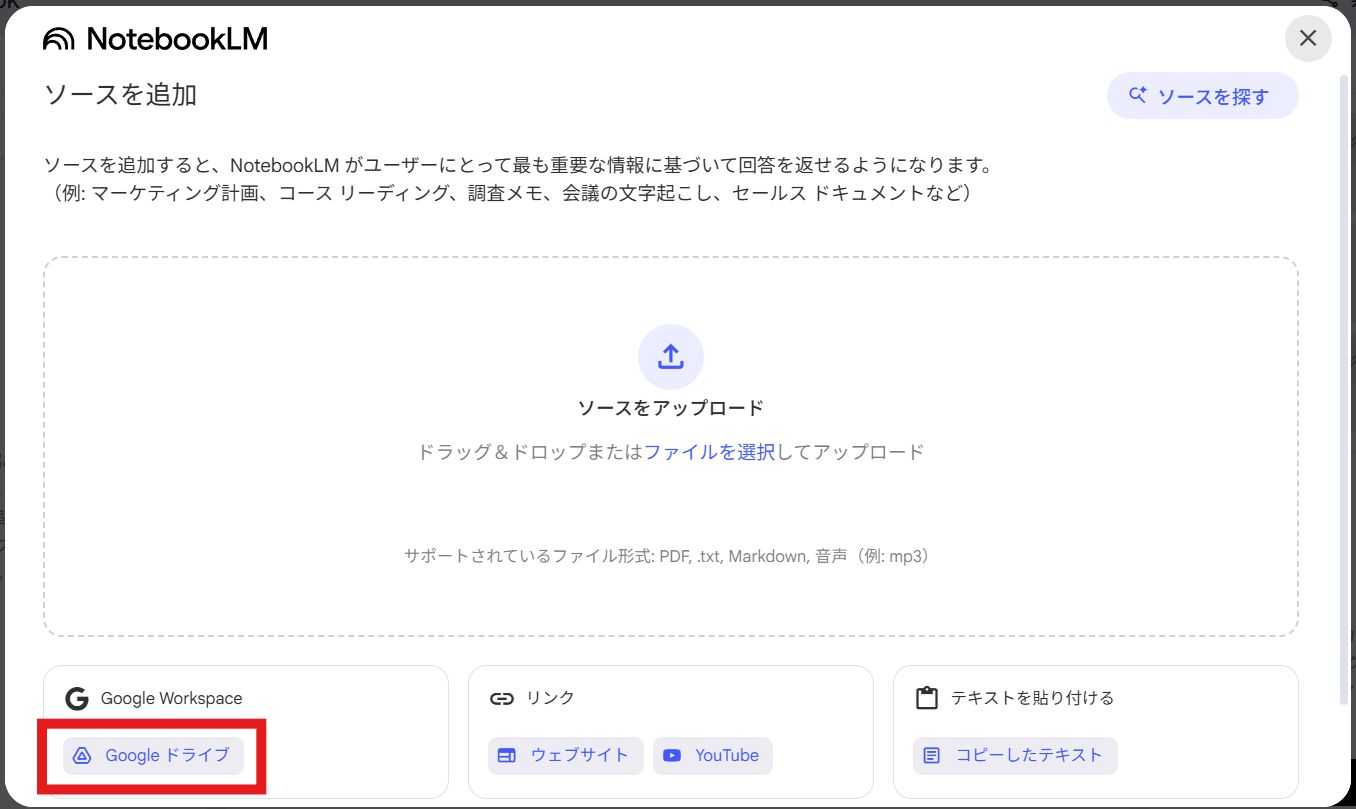1356x809 pixels.
Task: Click the discover icon inside ソースを探す button
Action: click(1136, 94)
